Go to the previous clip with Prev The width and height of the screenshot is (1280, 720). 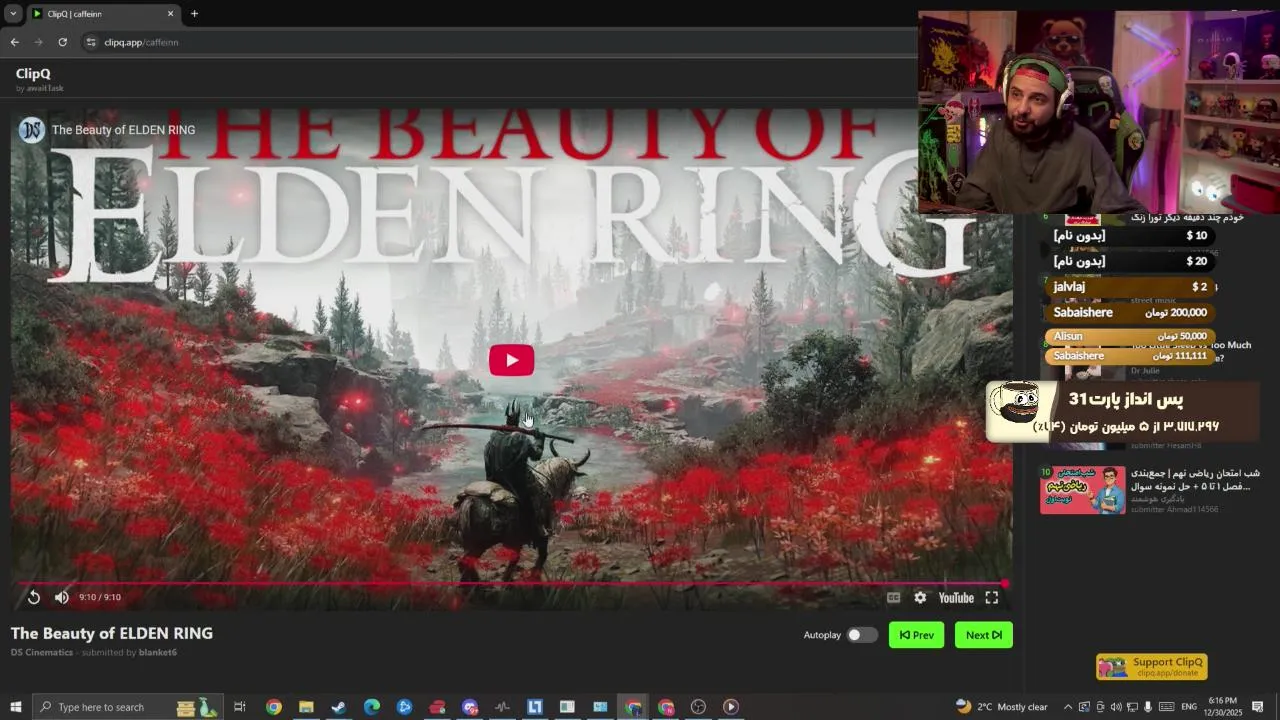coord(916,635)
